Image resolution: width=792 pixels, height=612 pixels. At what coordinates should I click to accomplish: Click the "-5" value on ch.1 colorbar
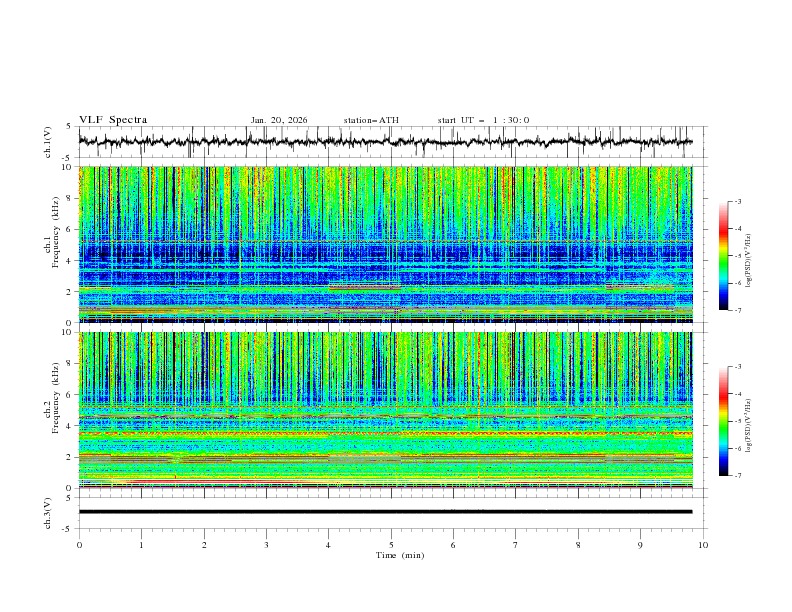pos(737,256)
